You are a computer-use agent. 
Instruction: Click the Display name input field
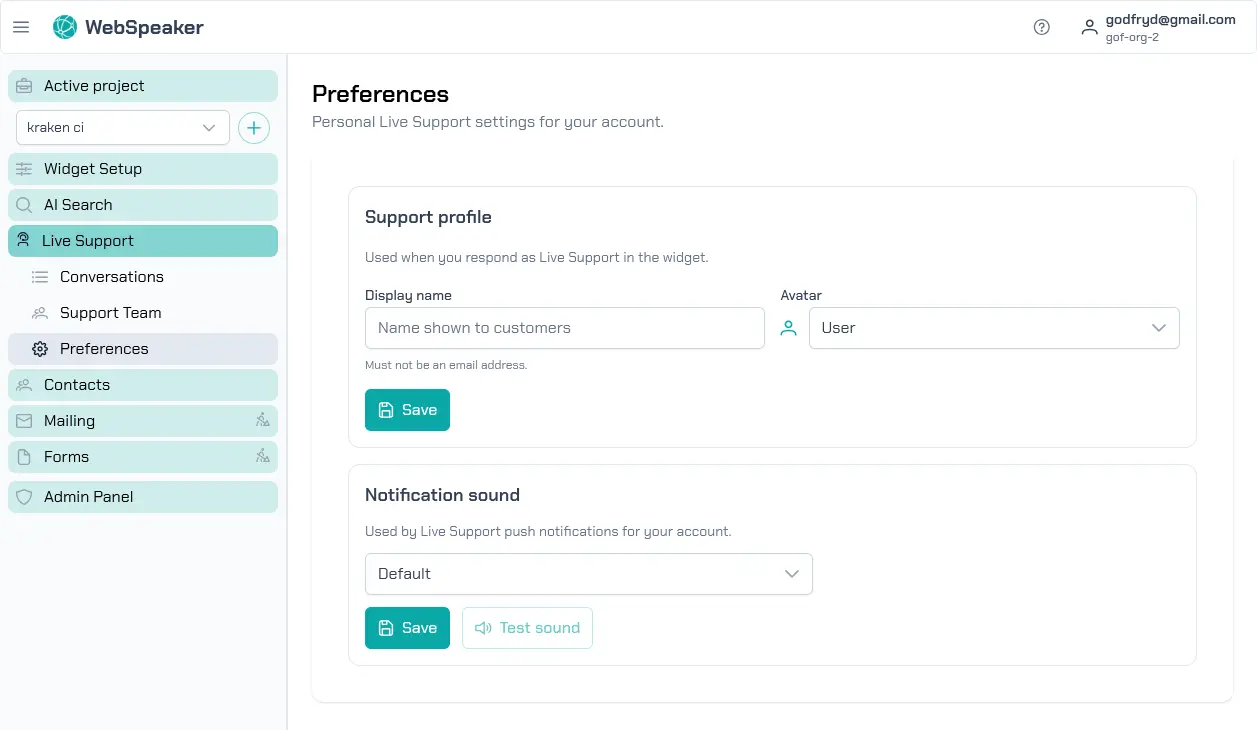pyautogui.click(x=564, y=327)
